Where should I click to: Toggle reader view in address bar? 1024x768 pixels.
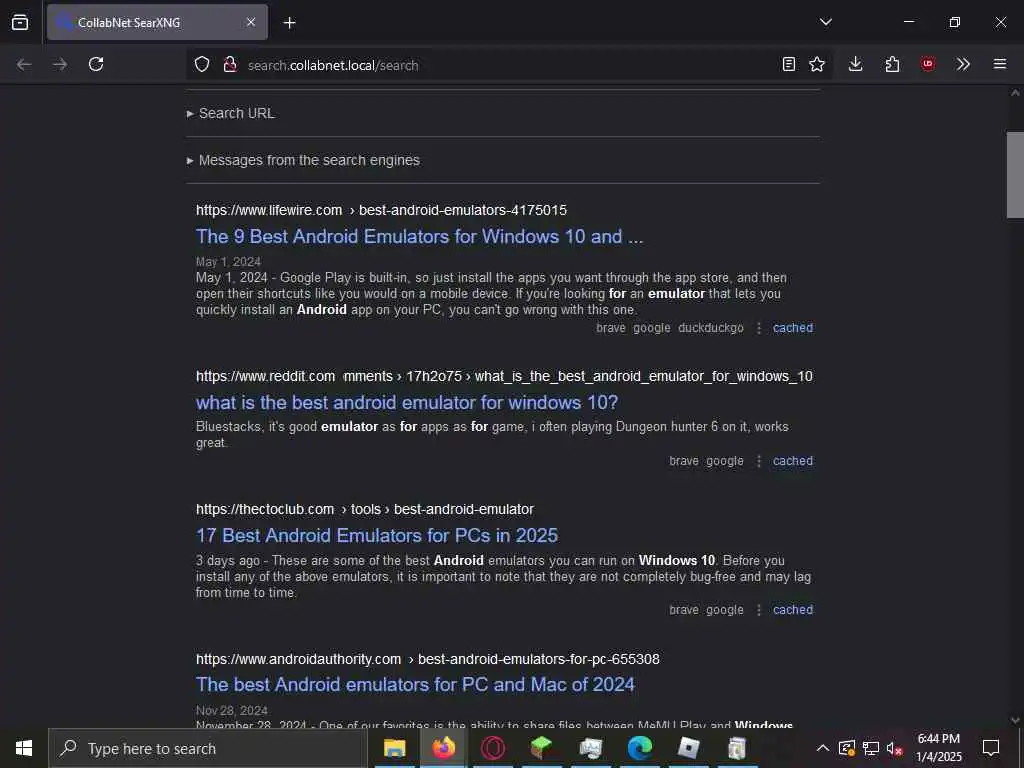pyautogui.click(x=789, y=64)
